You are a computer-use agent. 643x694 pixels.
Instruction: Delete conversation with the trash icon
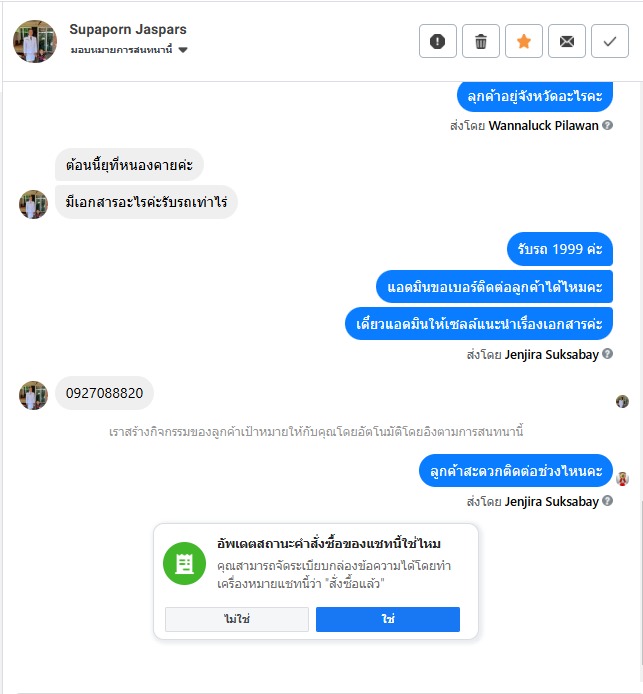click(x=481, y=41)
